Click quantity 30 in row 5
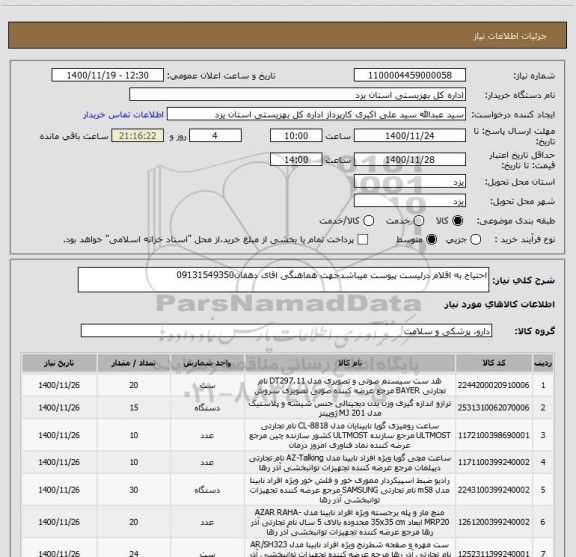Image resolution: width=576 pixels, height=557 pixels. [x=134, y=490]
